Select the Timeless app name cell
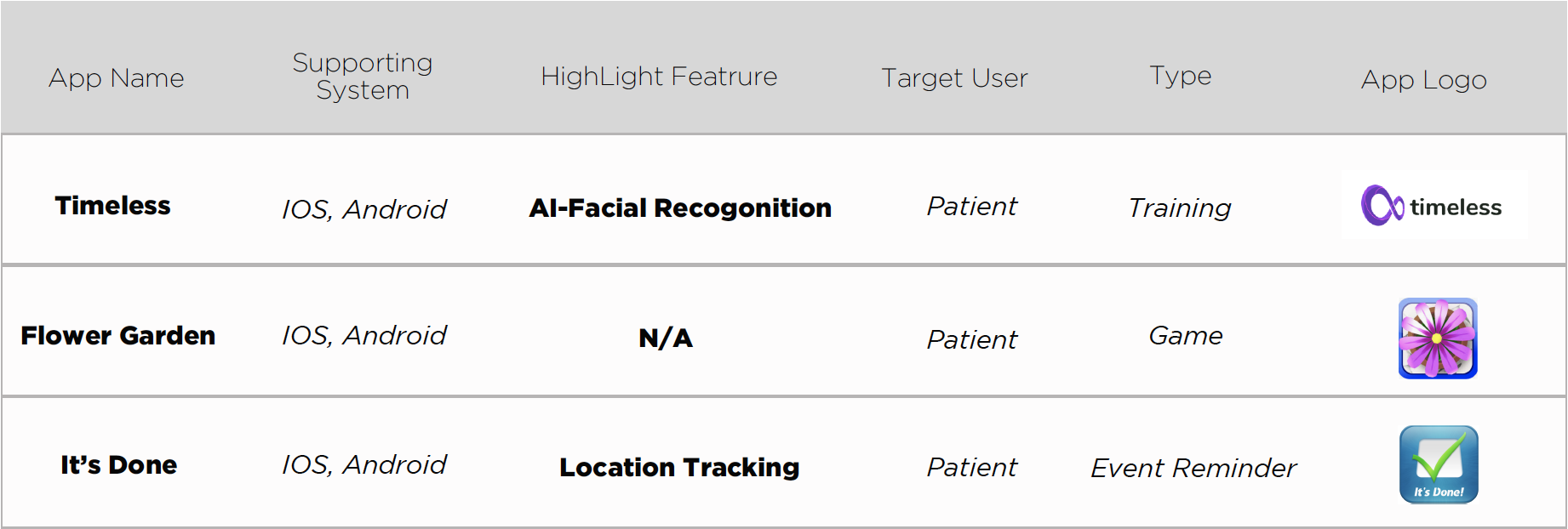 113,206
